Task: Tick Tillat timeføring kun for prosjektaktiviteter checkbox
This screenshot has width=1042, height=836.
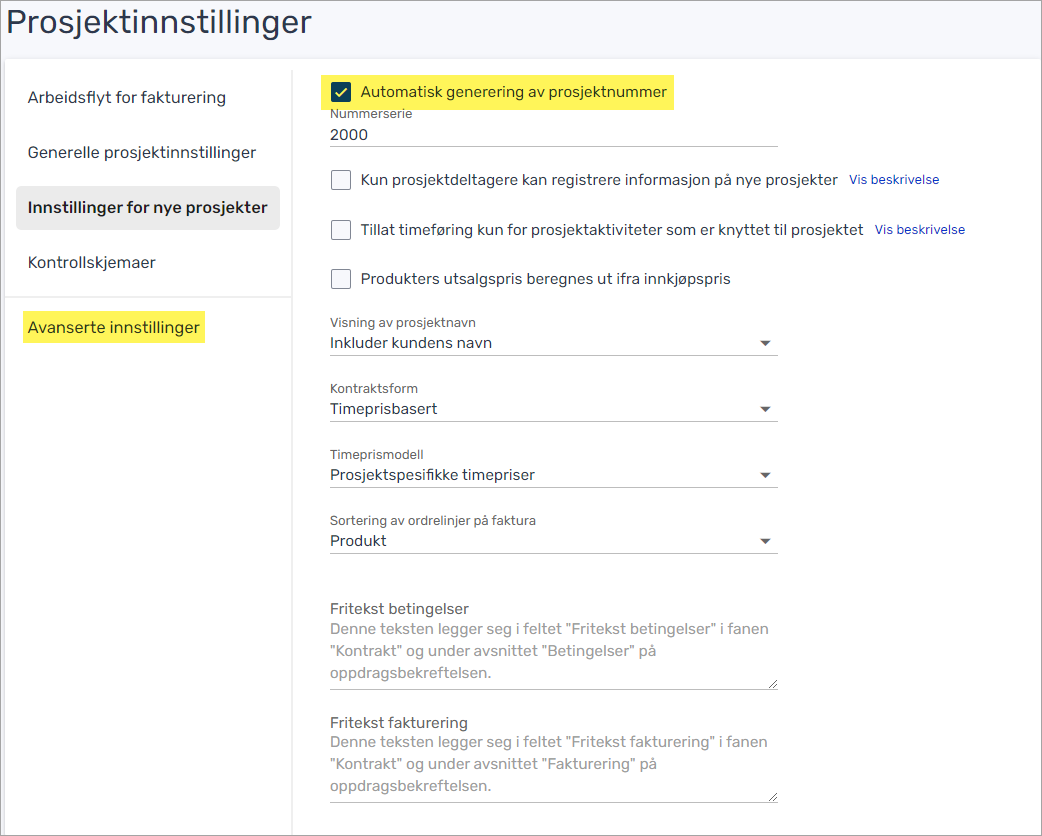Action: point(341,229)
